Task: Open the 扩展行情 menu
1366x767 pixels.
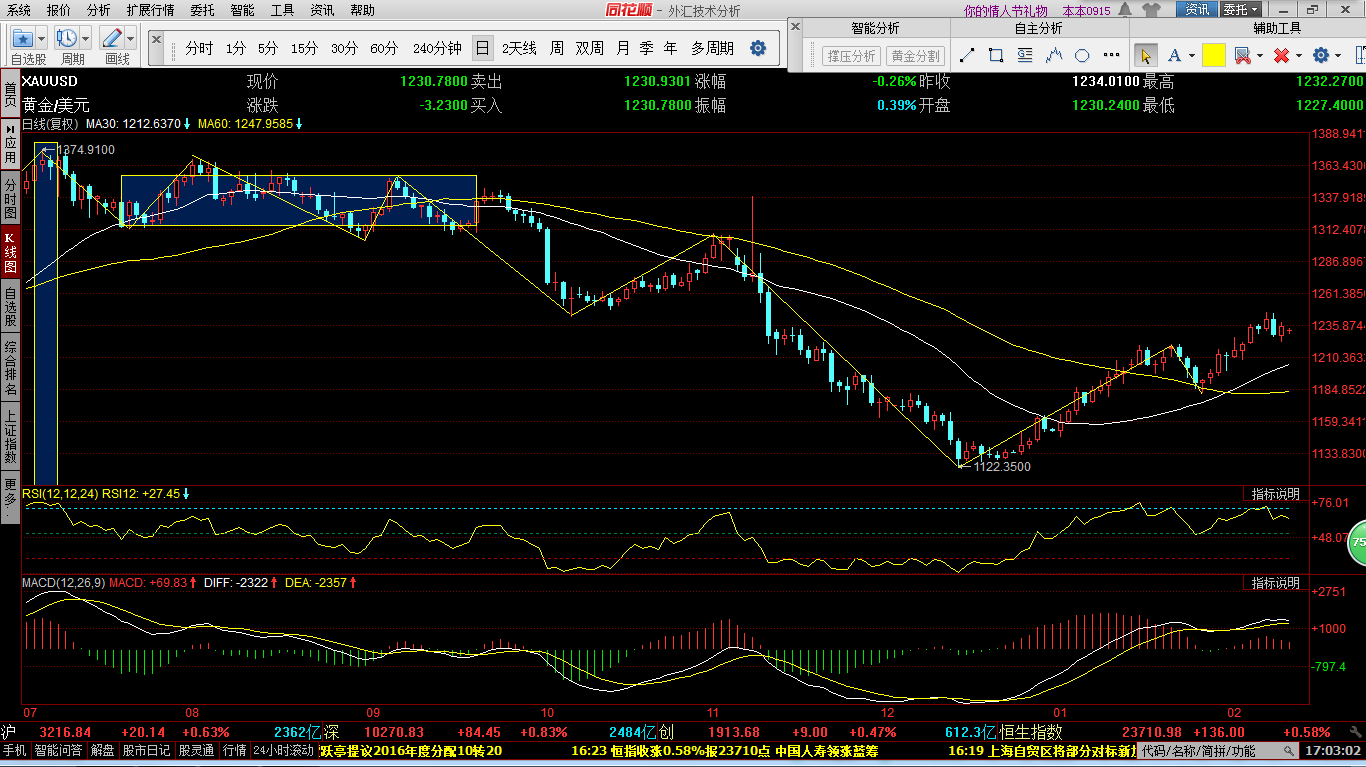Action: pos(150,10)
